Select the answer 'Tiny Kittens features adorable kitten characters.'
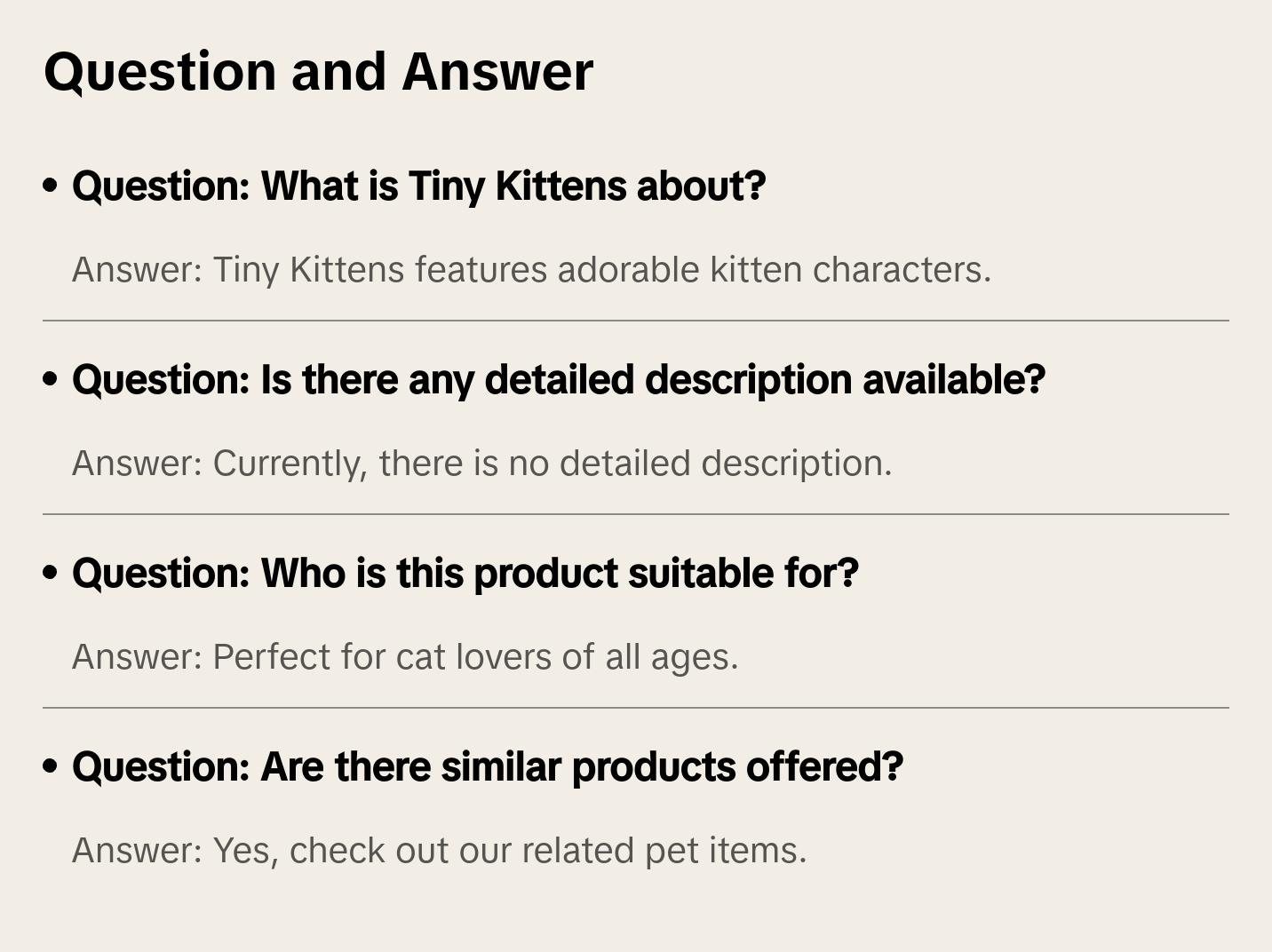The width and height of the screenshot is (1272, 952). [601, 270]
